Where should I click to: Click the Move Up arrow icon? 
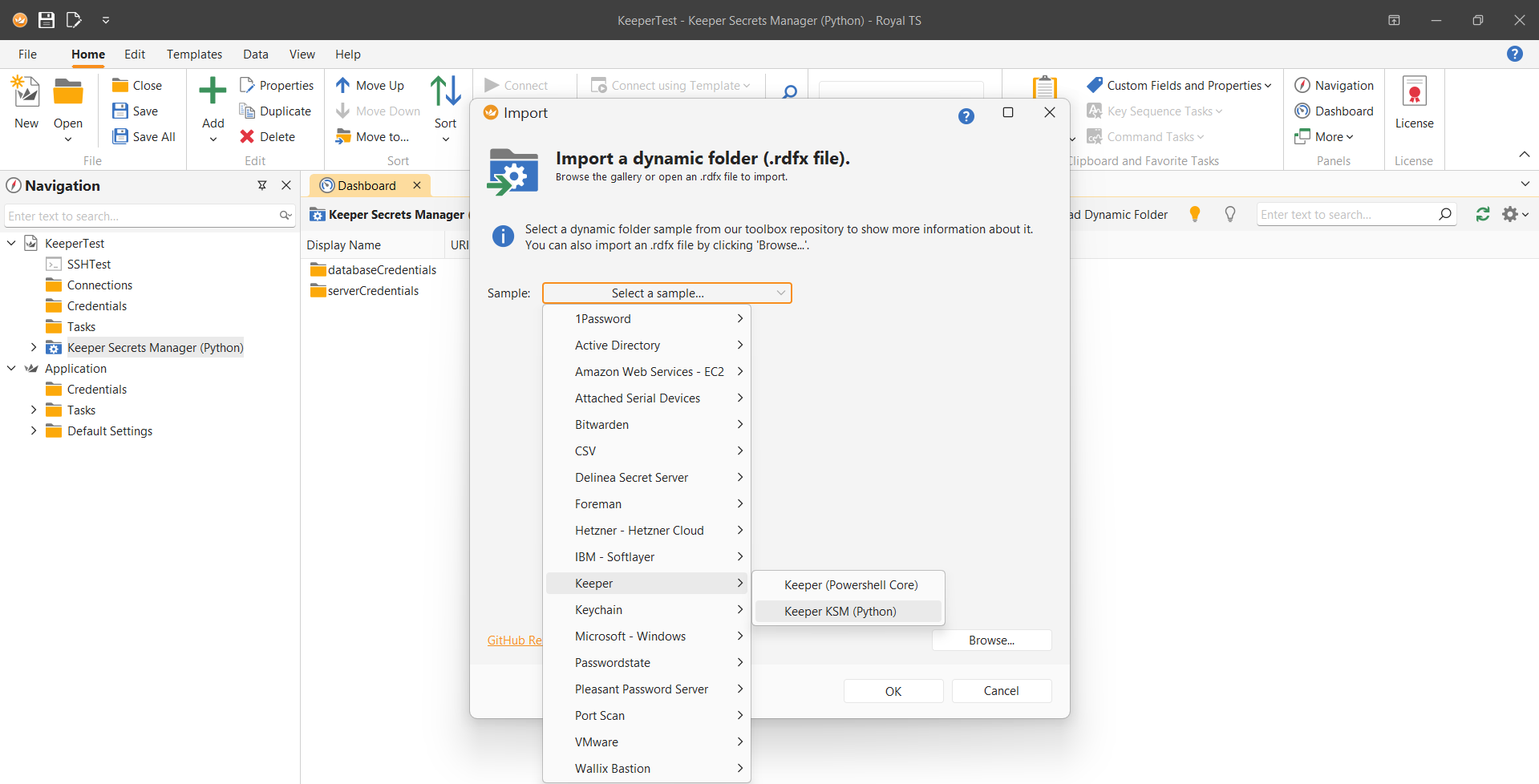coord(343,86)
